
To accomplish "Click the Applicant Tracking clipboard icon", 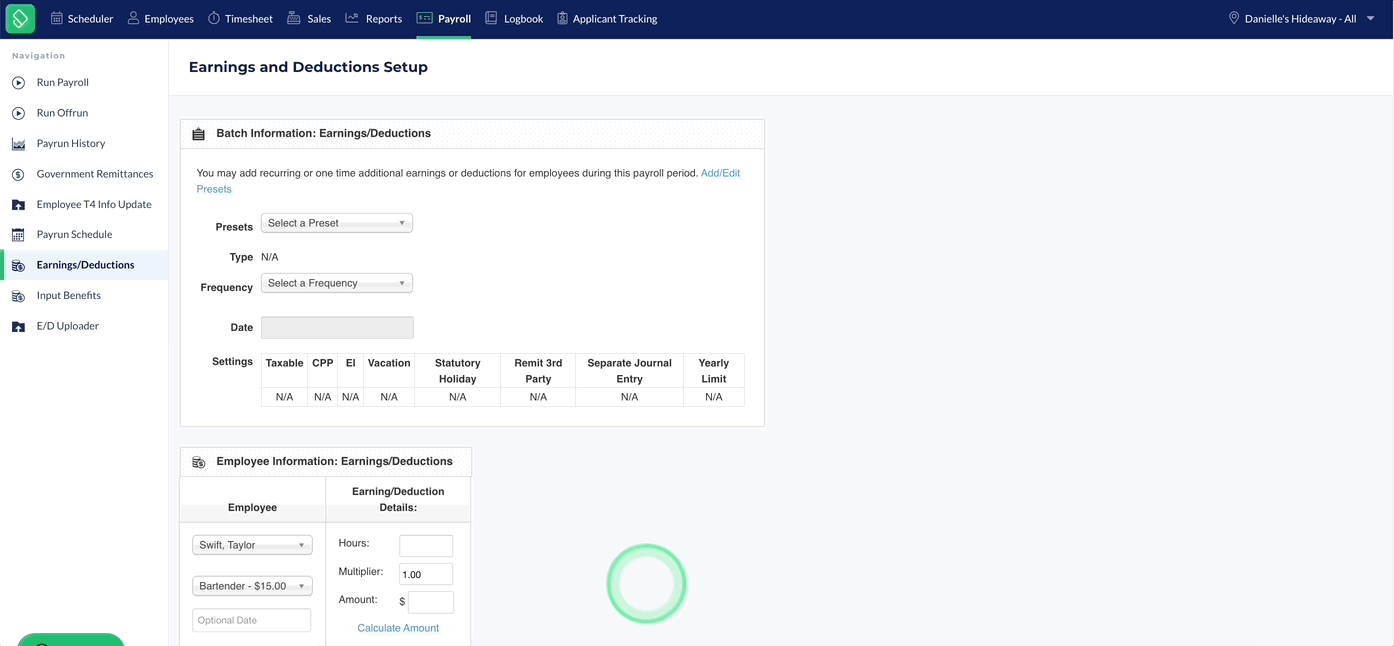I will tap(562, 18).
